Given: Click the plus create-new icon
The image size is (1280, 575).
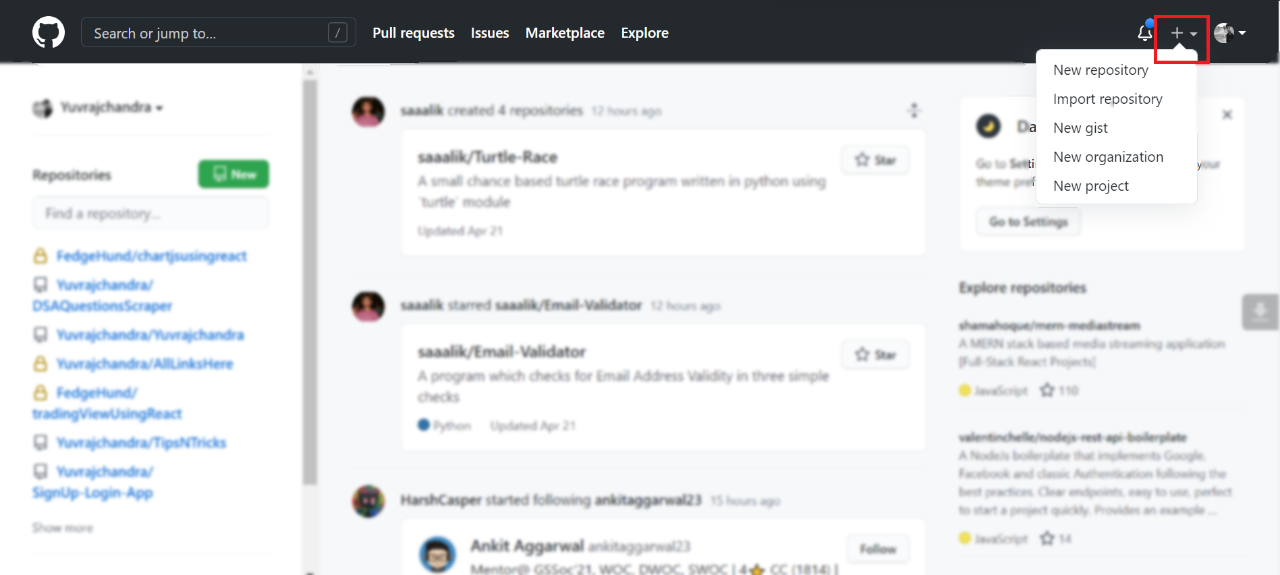Looking at the screenshot, I should [1177, 33].
